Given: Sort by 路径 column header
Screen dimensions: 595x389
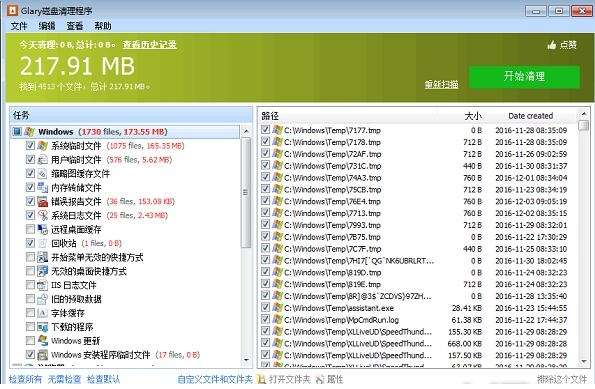Looking at the screenshot, I should (270, 116).
